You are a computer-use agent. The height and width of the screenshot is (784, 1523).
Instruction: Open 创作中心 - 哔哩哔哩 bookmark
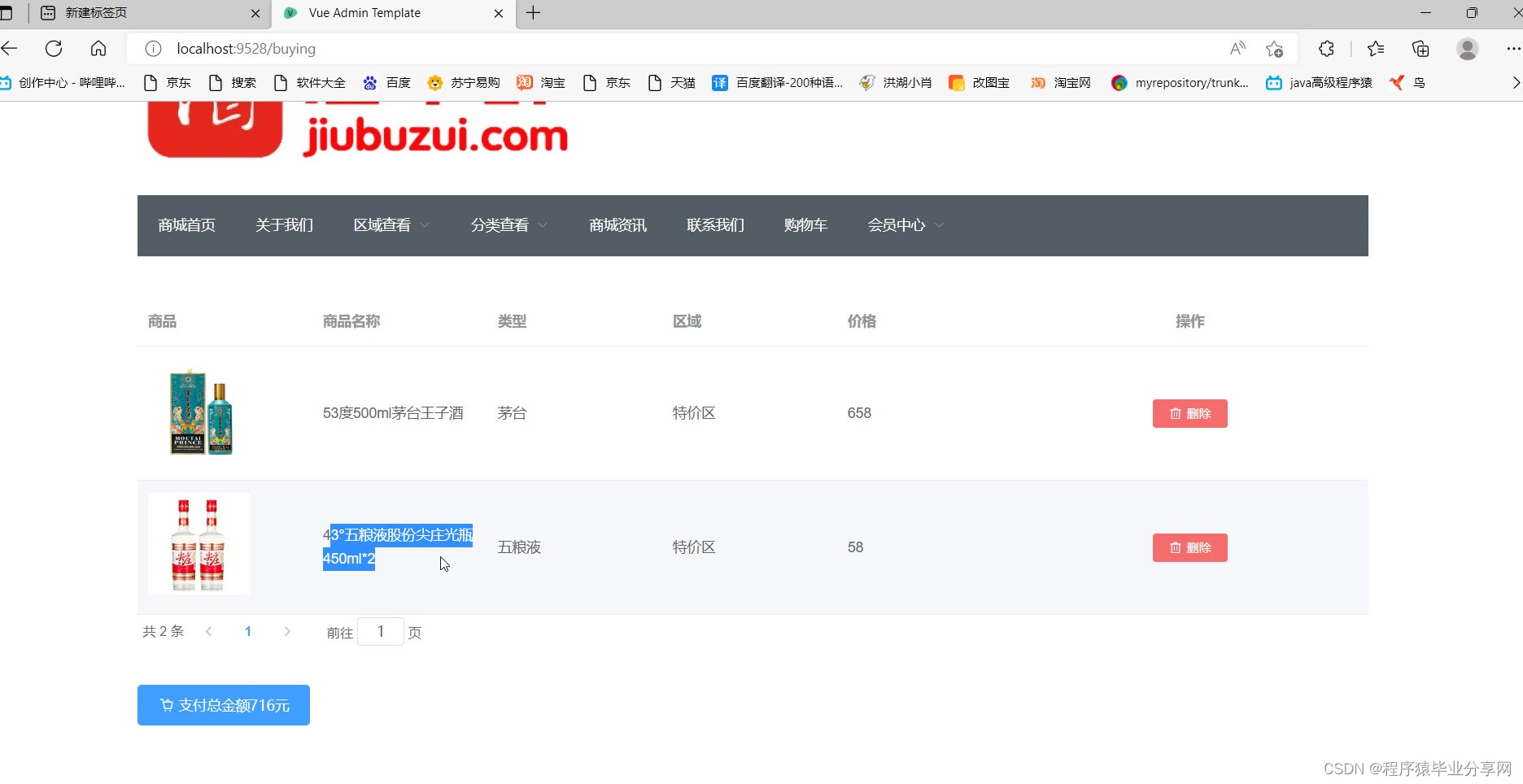click(63, 83)
